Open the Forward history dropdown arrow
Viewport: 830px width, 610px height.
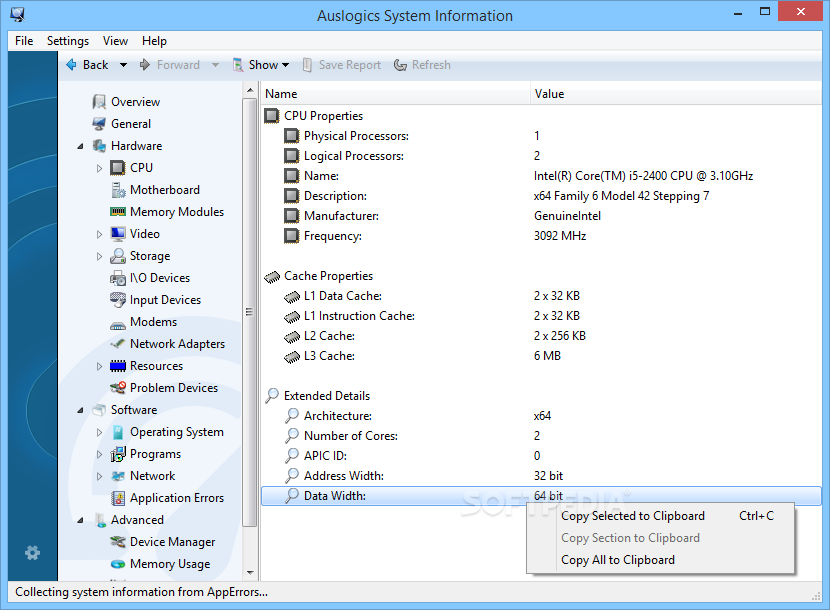click(x=215, y=65)
